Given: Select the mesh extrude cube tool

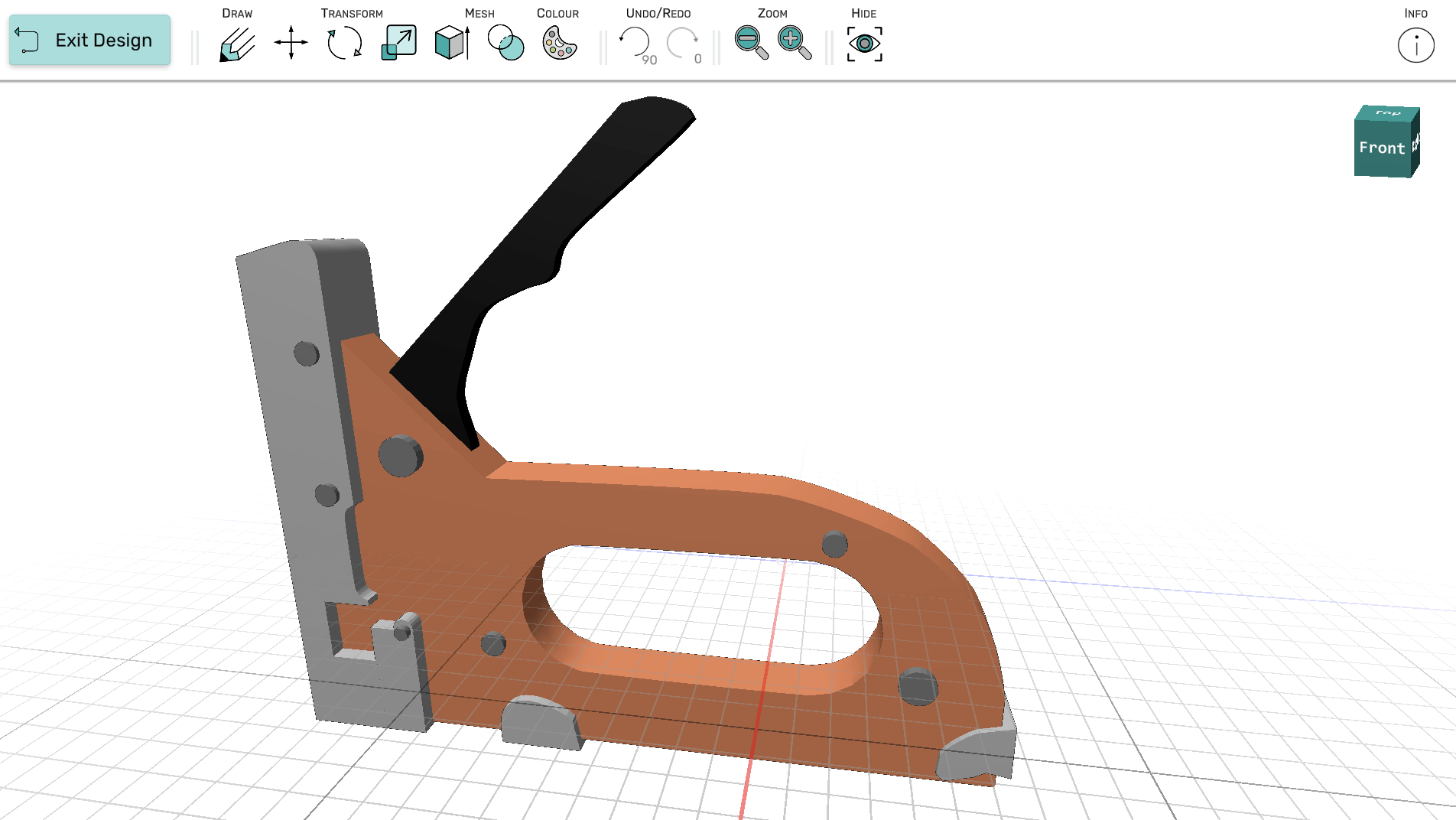Looking at the screenshot, I should click(x=452, y=43).
